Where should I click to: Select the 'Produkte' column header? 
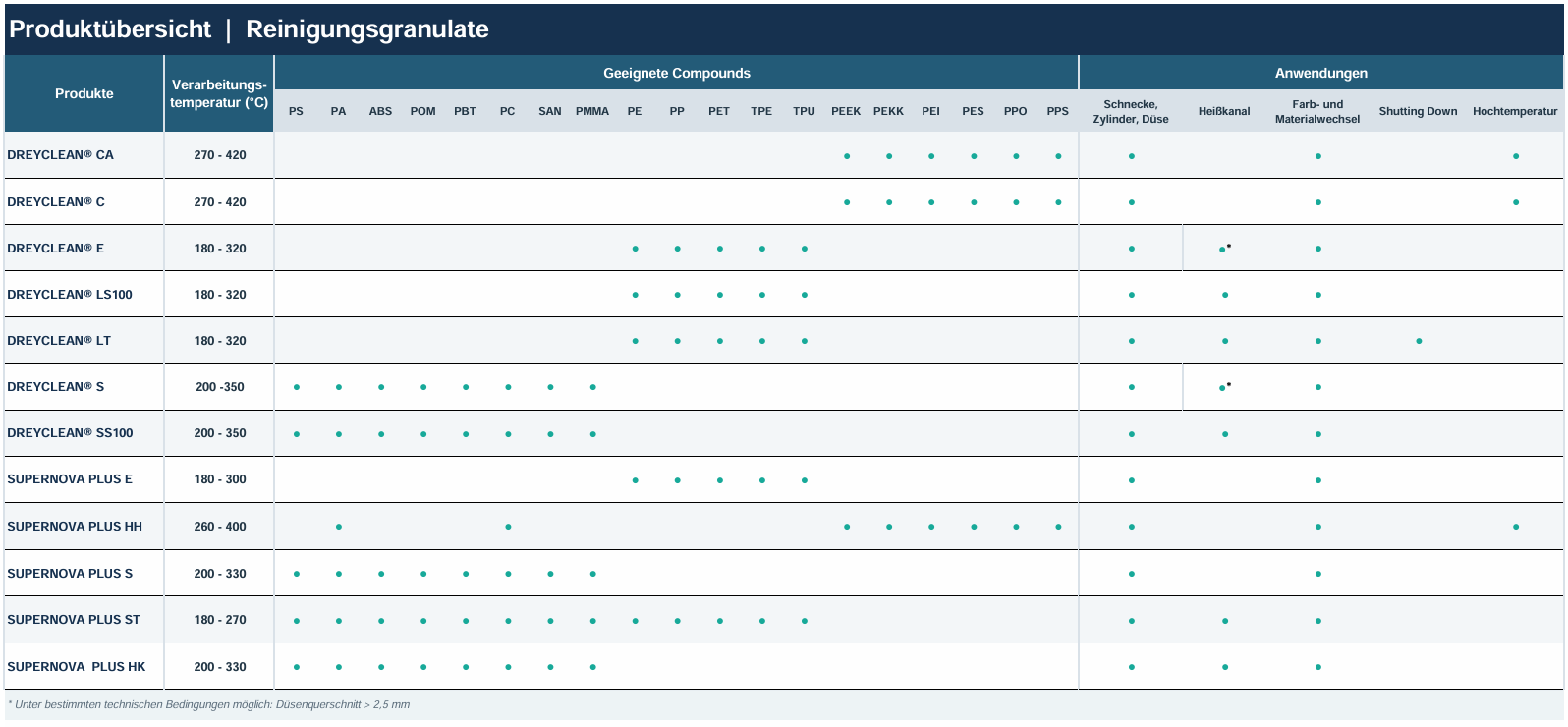tap(84, 93)
